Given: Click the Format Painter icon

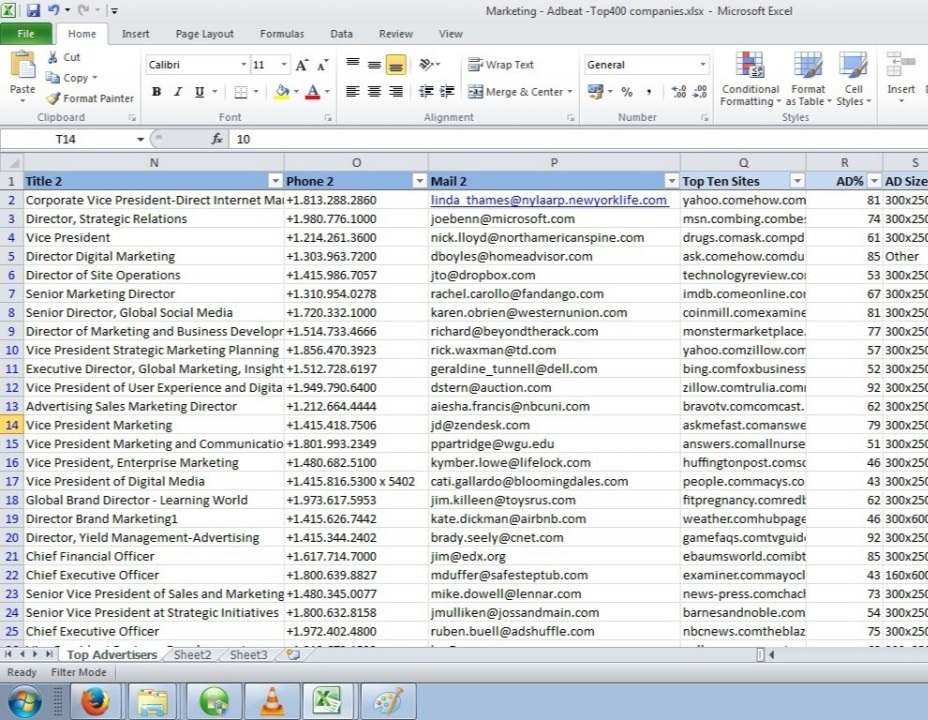Looking at the screenshot, I should [54, 99].
